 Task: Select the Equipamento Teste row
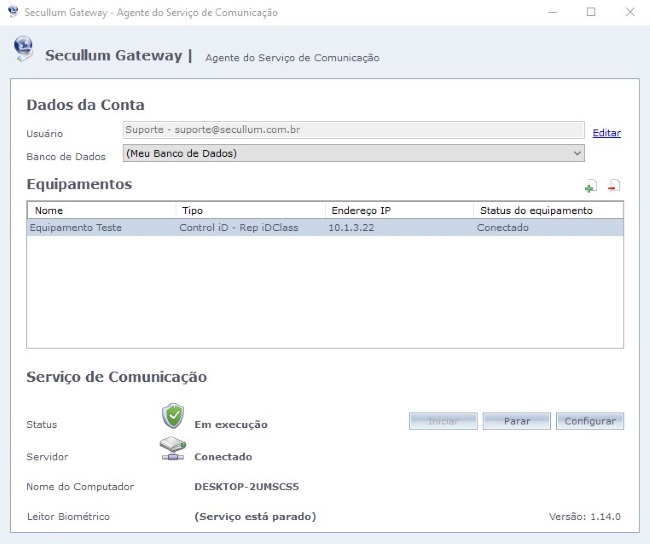[76, 228]
